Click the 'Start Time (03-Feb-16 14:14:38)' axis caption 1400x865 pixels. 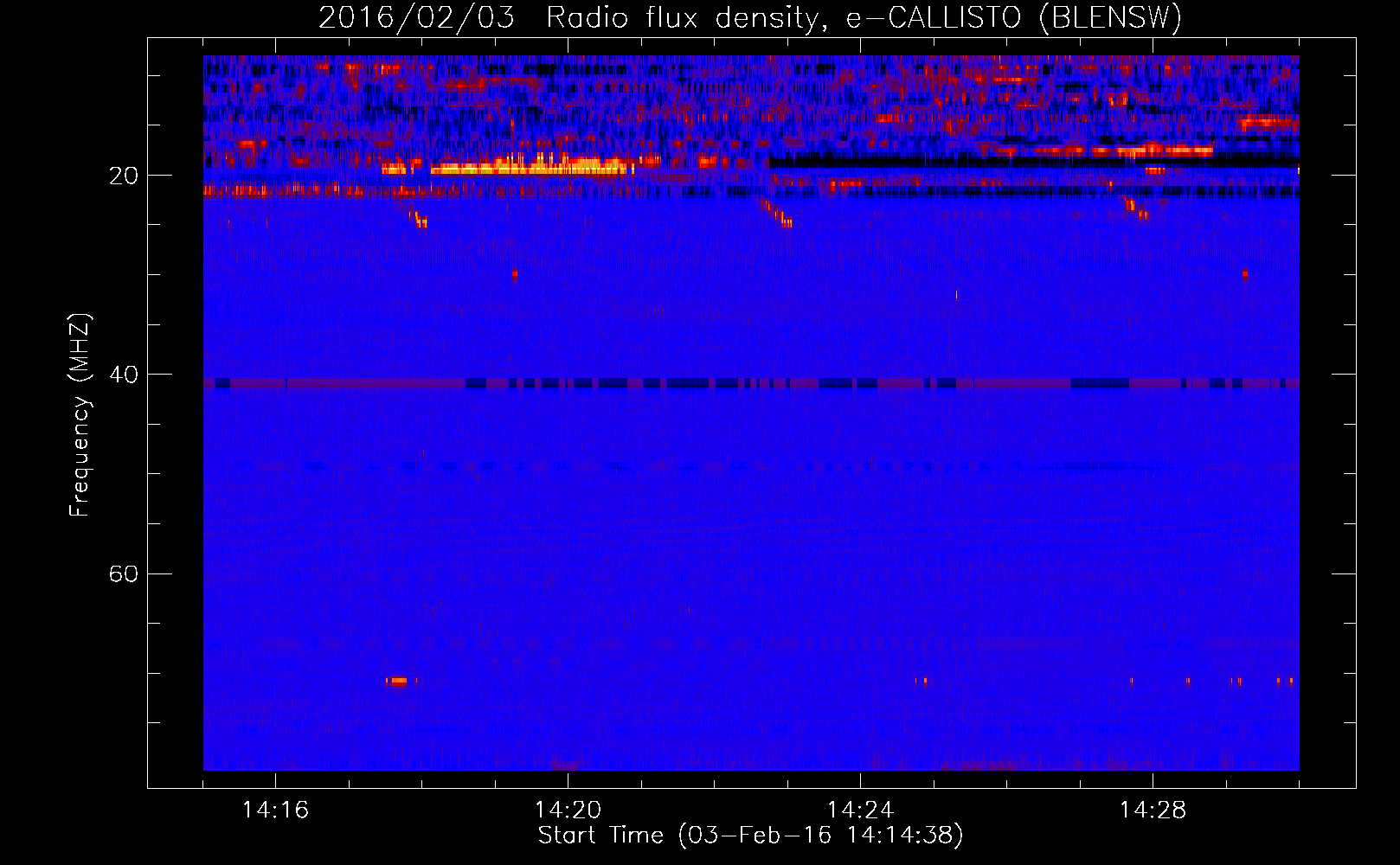[750, 836]
